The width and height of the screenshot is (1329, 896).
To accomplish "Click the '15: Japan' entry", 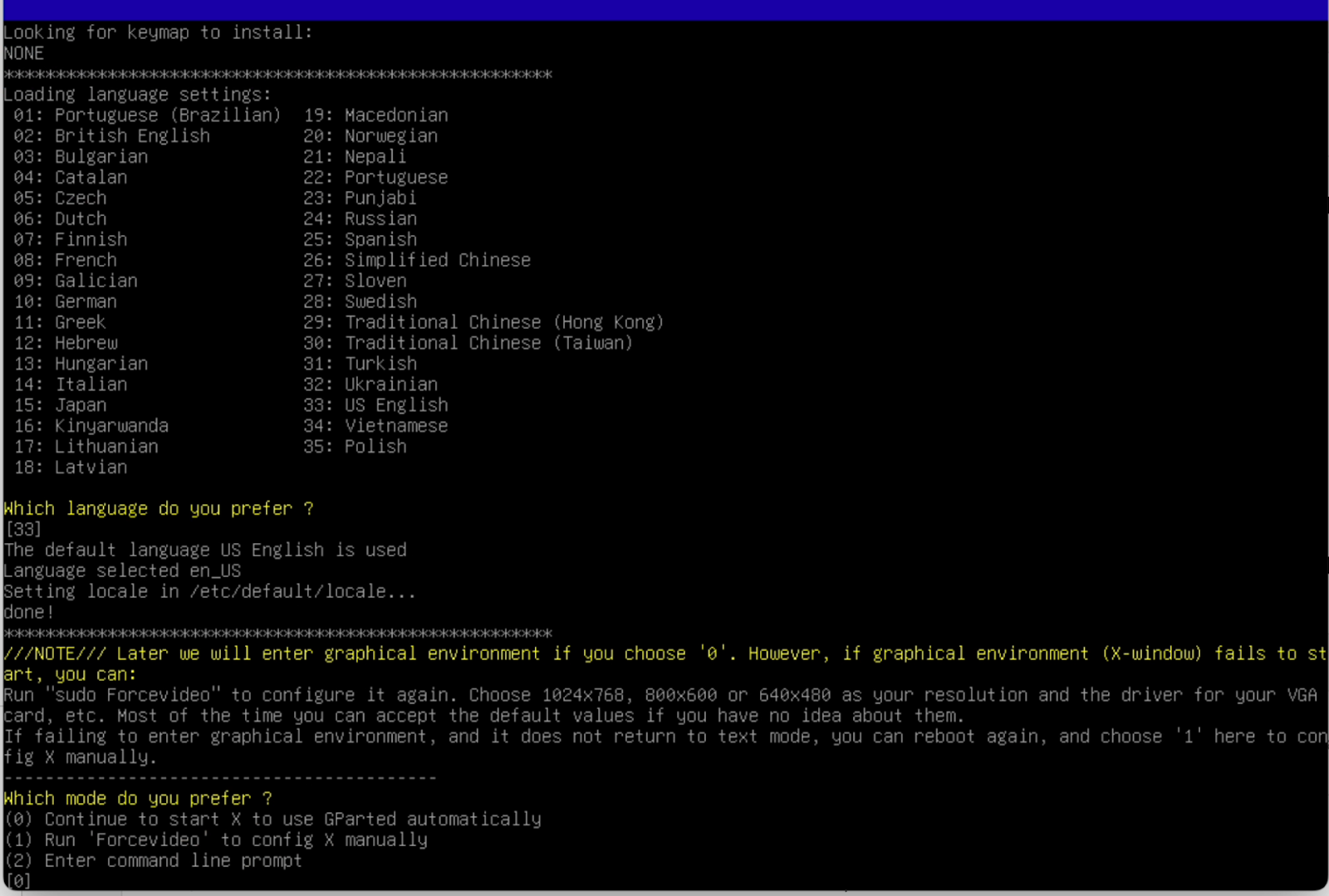I will tap(60, 405).
